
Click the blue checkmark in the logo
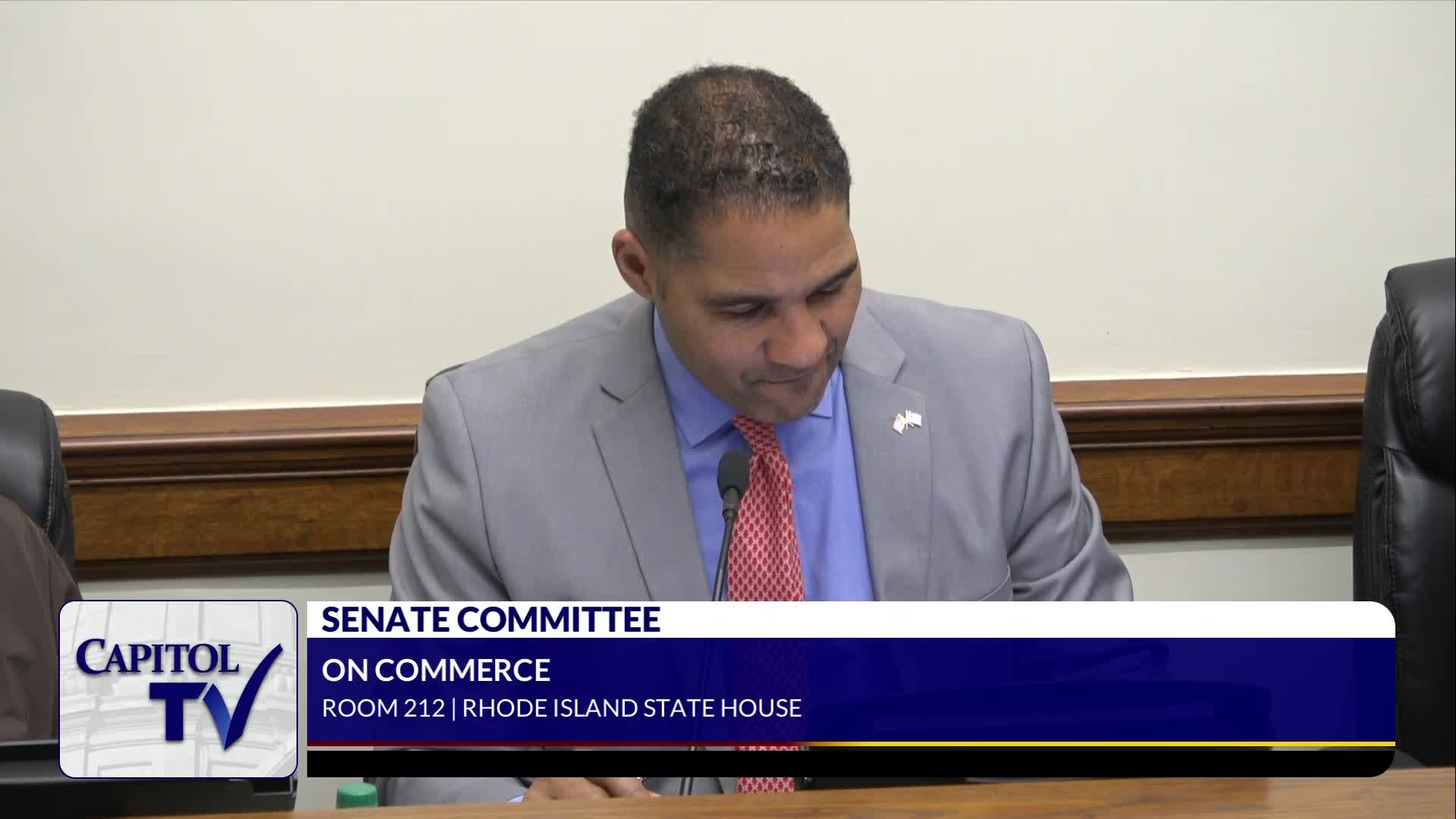coord(254,694)
